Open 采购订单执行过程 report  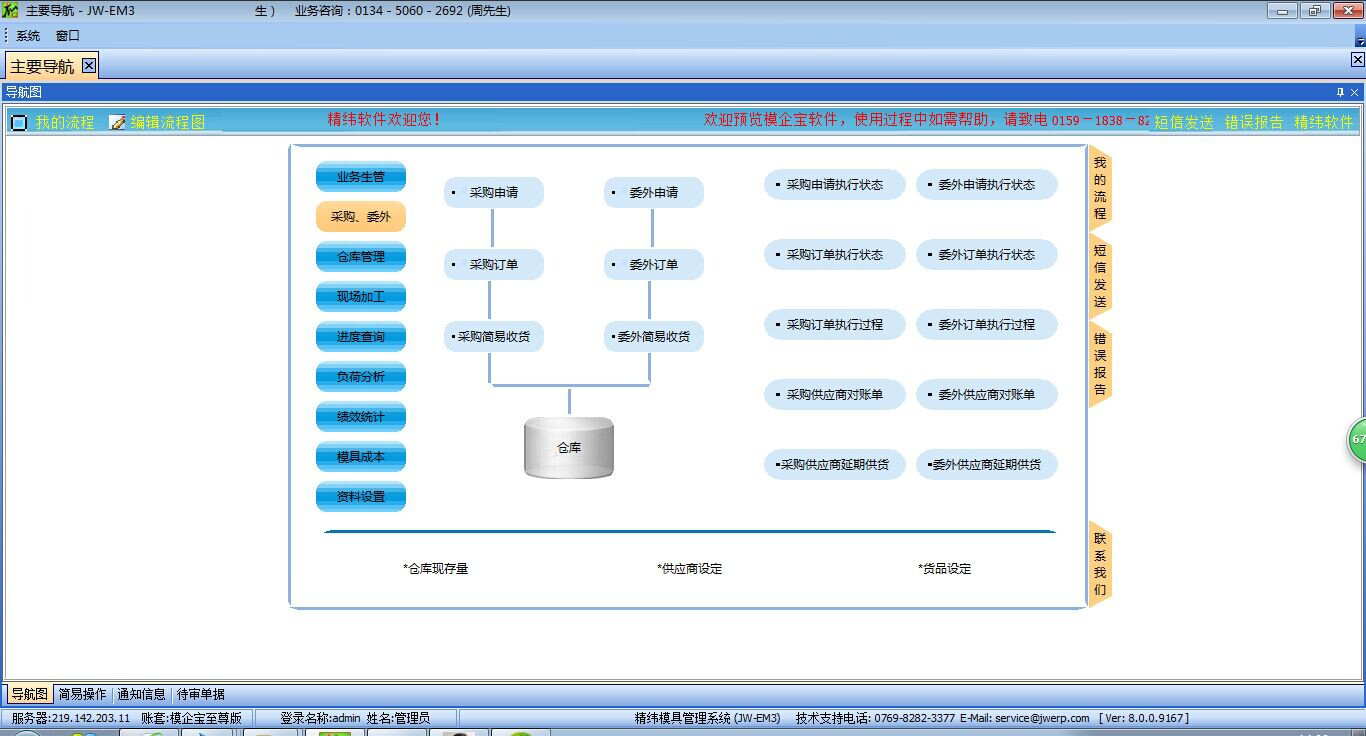pyautogui.click(x=835, y=325)
